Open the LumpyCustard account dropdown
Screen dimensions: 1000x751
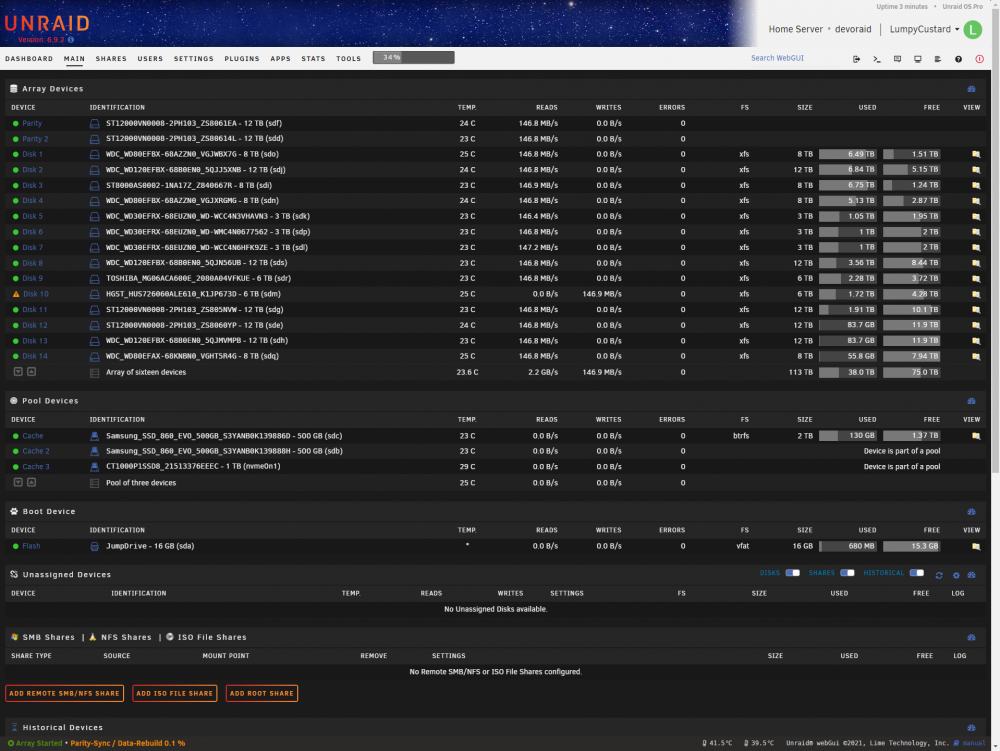[924, 29]
